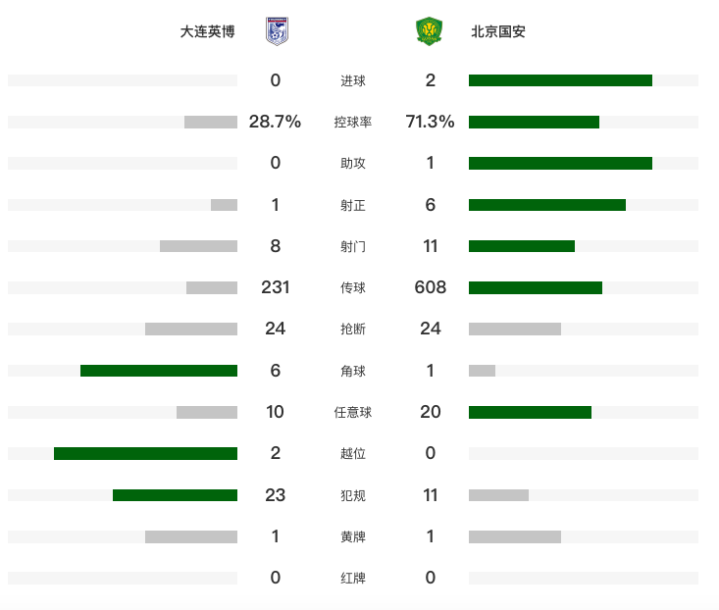This screenshot has height=610, width=719.
Task: Click the 大连英博 team crest icon
Action: 277,31
